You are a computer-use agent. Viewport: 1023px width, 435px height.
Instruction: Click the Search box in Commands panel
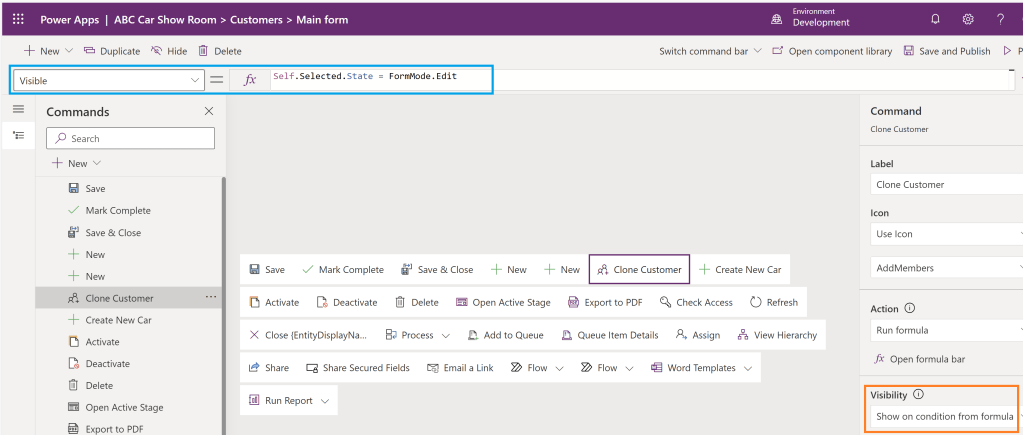click(x=130, y=138)
